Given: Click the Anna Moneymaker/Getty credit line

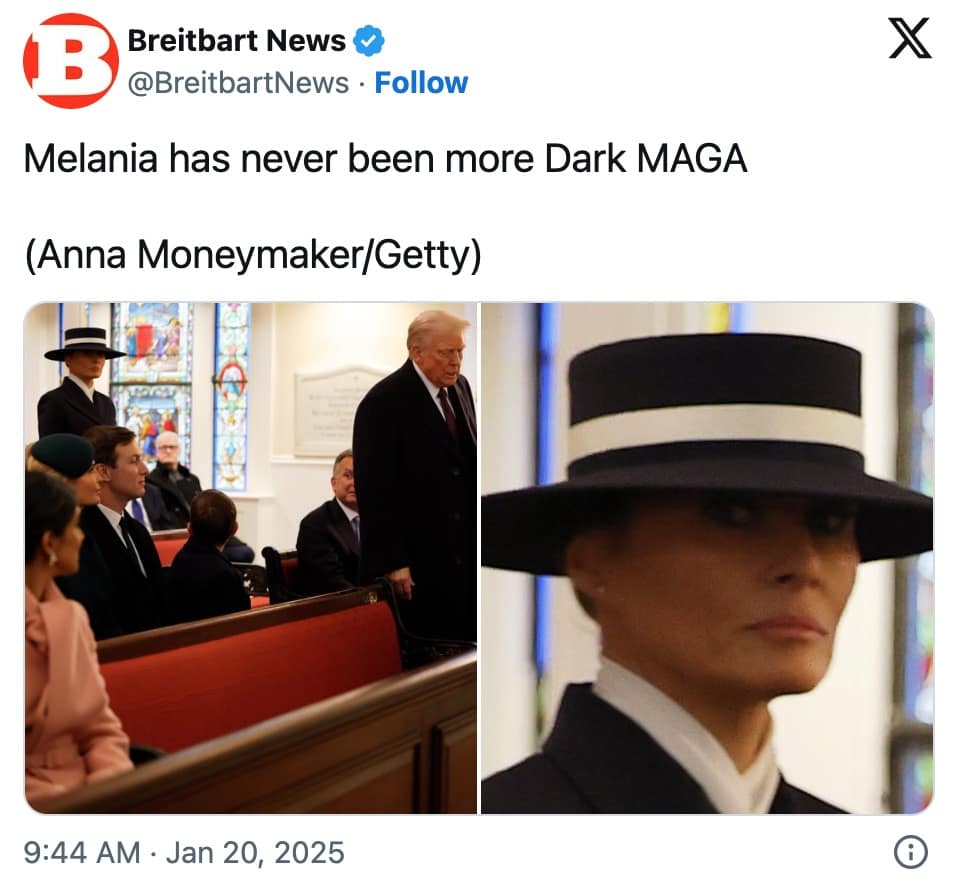Looking at the screenshot, I should point(253,256).
